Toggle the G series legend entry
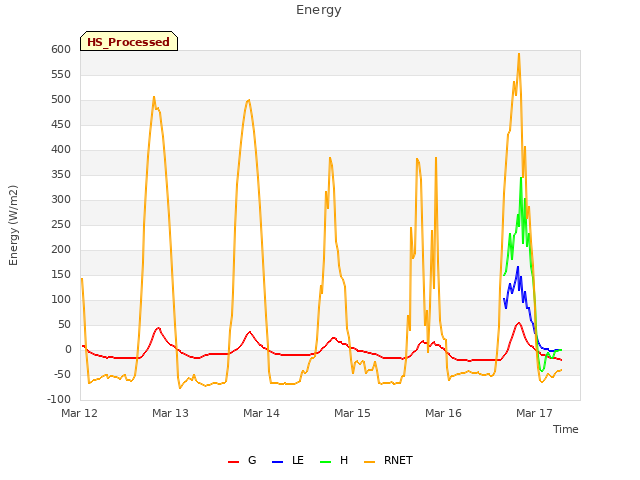Image resolution: width=640 pixels, height=480 pixels. click(x=242, y=461)
